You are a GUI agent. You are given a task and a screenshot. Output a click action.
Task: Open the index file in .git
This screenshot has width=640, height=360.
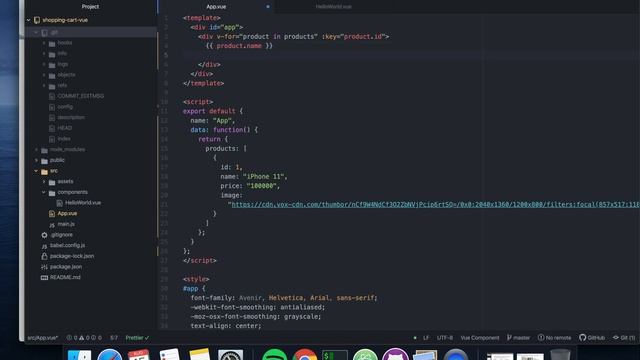click(x=64, y=138)
